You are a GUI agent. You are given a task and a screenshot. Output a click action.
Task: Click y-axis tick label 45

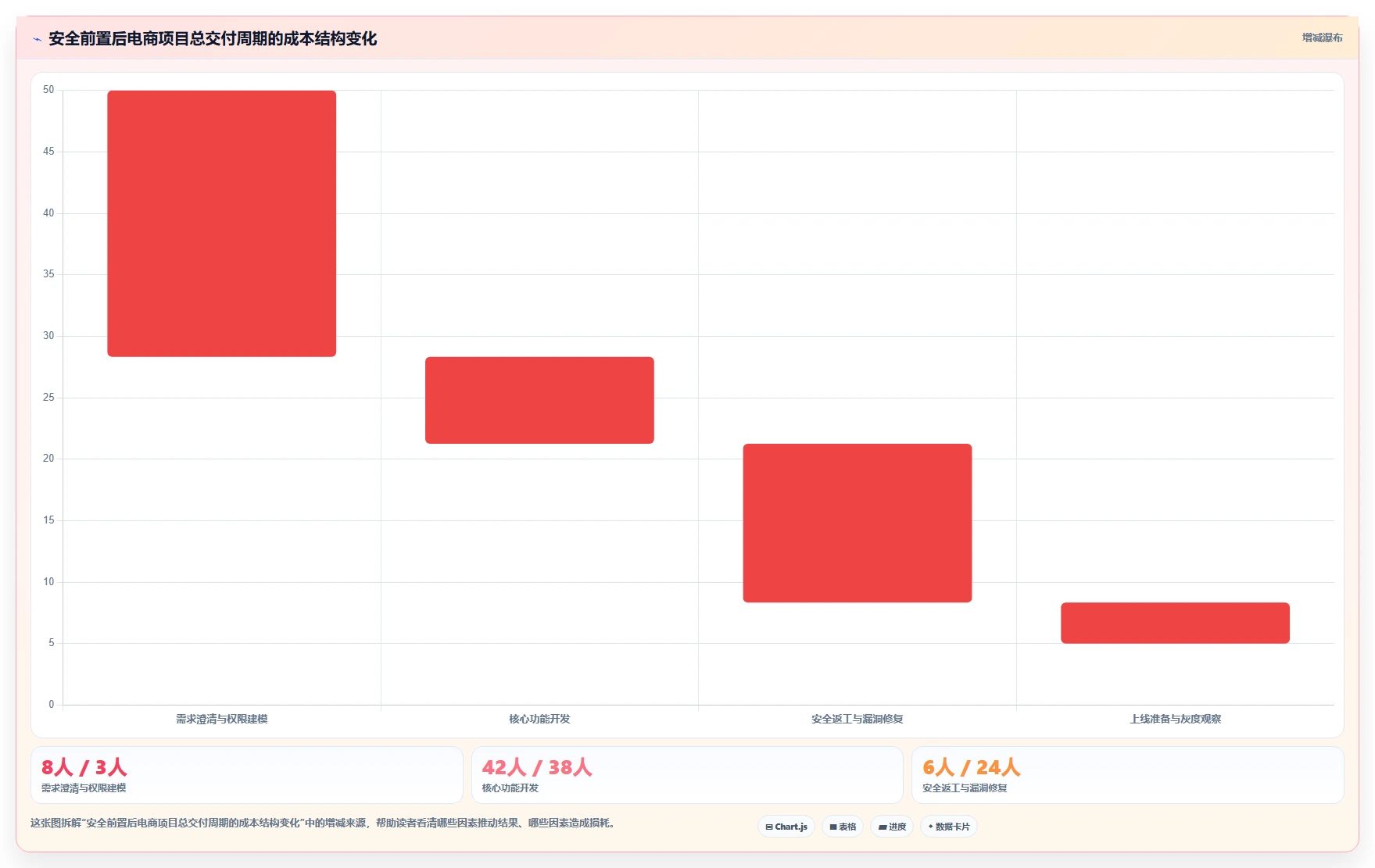[48, 152]
